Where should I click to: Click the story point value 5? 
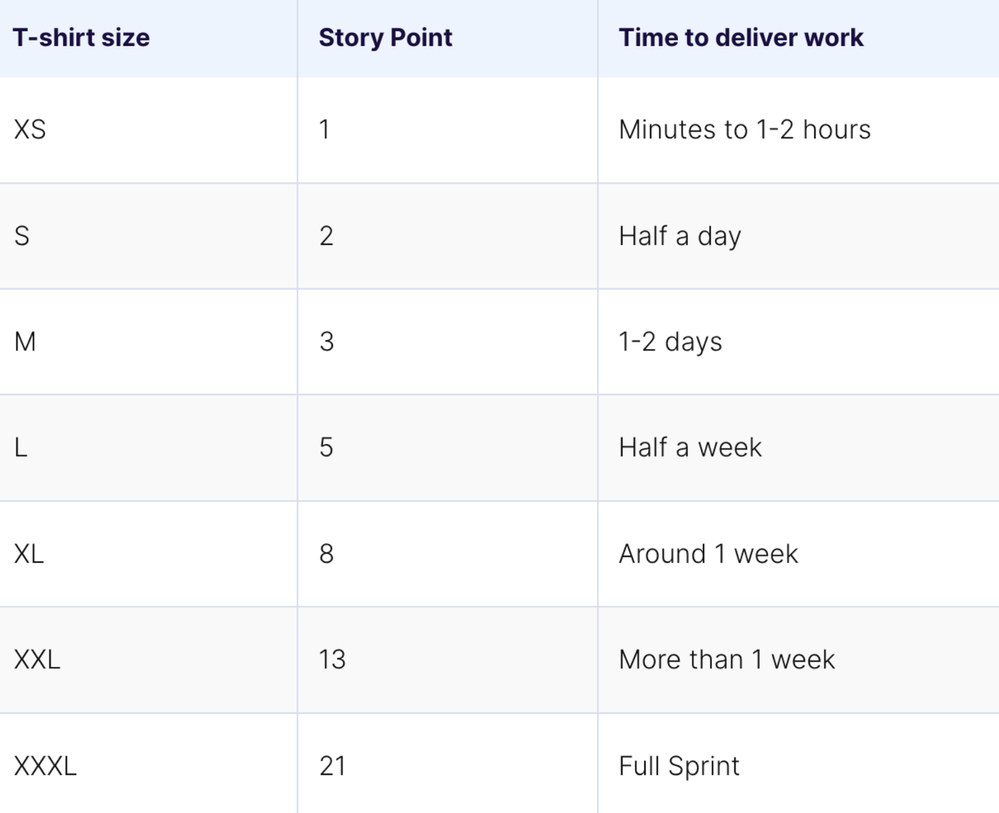(326, 447)
